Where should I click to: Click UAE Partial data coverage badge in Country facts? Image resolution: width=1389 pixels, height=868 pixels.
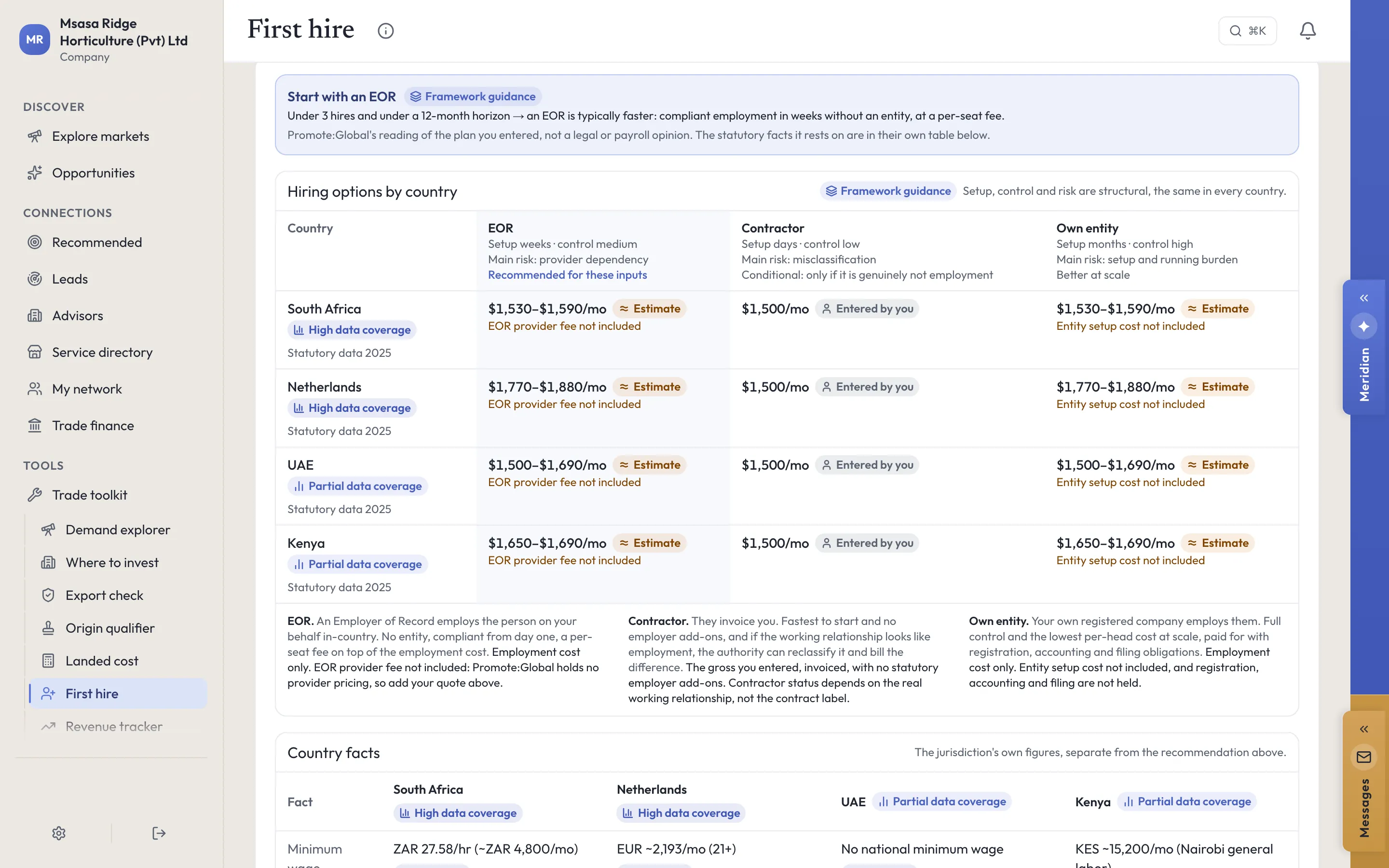coord(941,801)
